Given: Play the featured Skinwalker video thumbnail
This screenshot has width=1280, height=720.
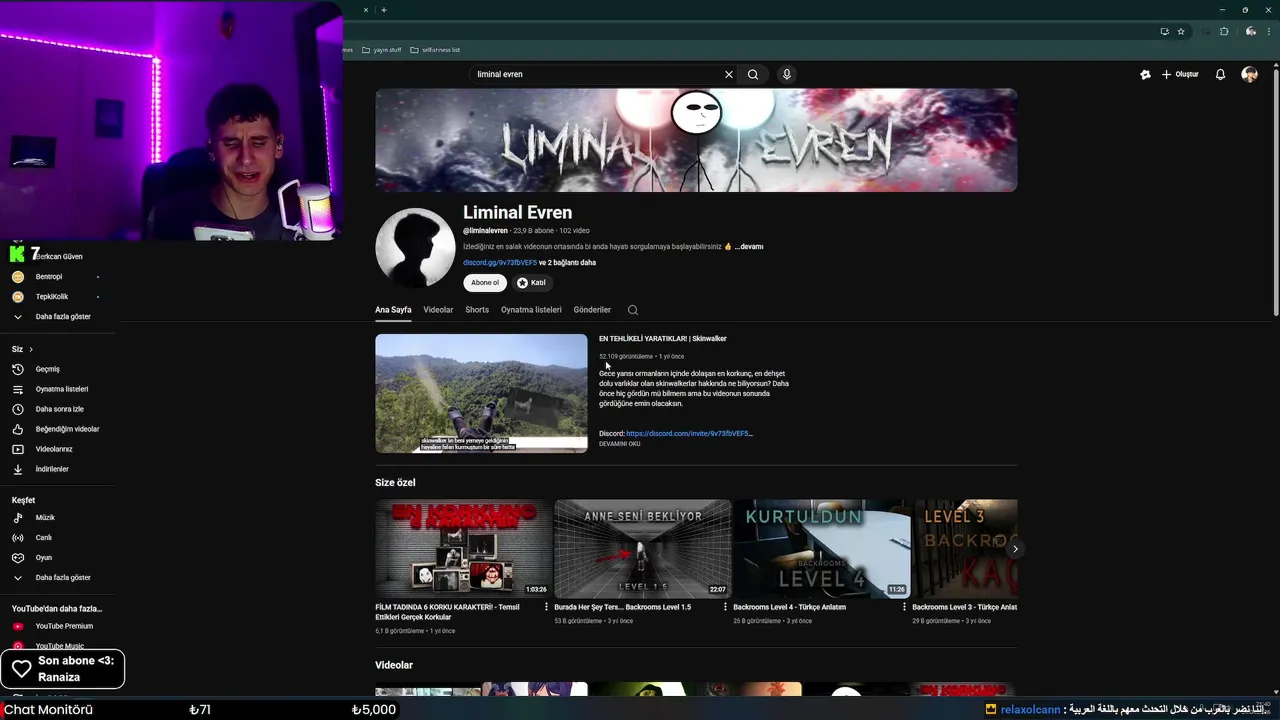Looking at the screenshot, I should click(x=481, y=393).
